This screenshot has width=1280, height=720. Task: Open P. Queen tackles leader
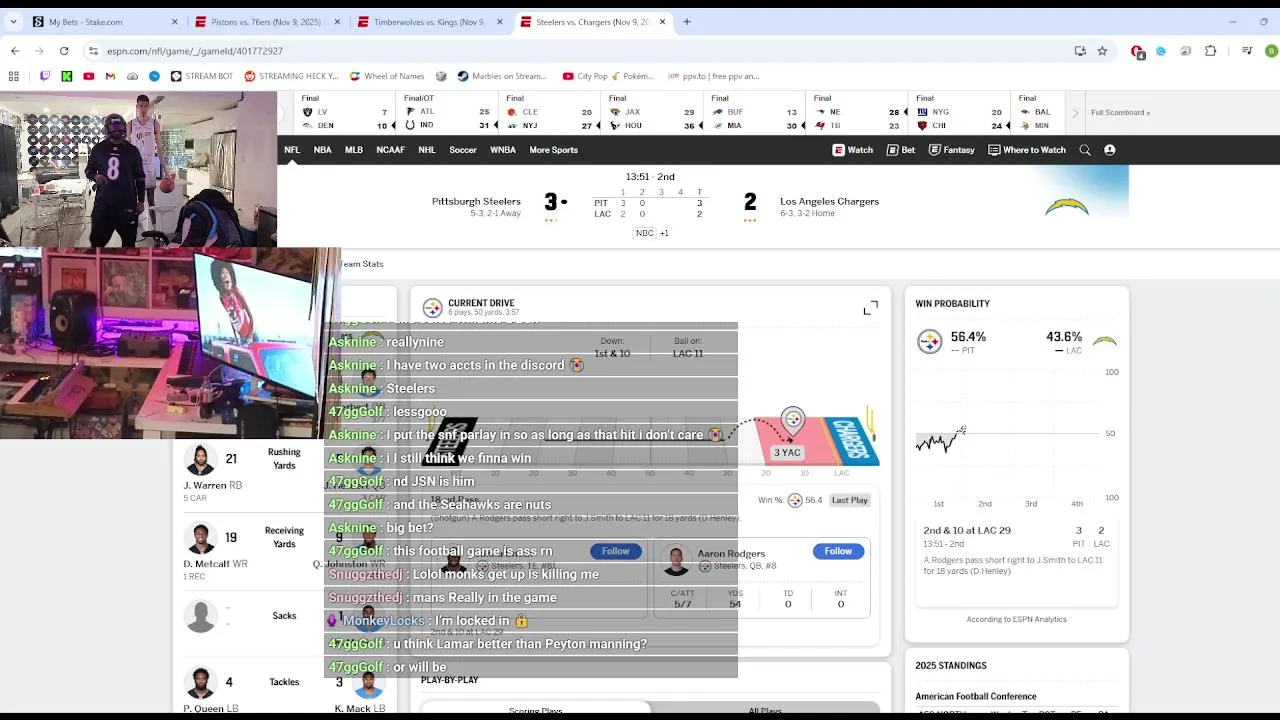[210, 708]
